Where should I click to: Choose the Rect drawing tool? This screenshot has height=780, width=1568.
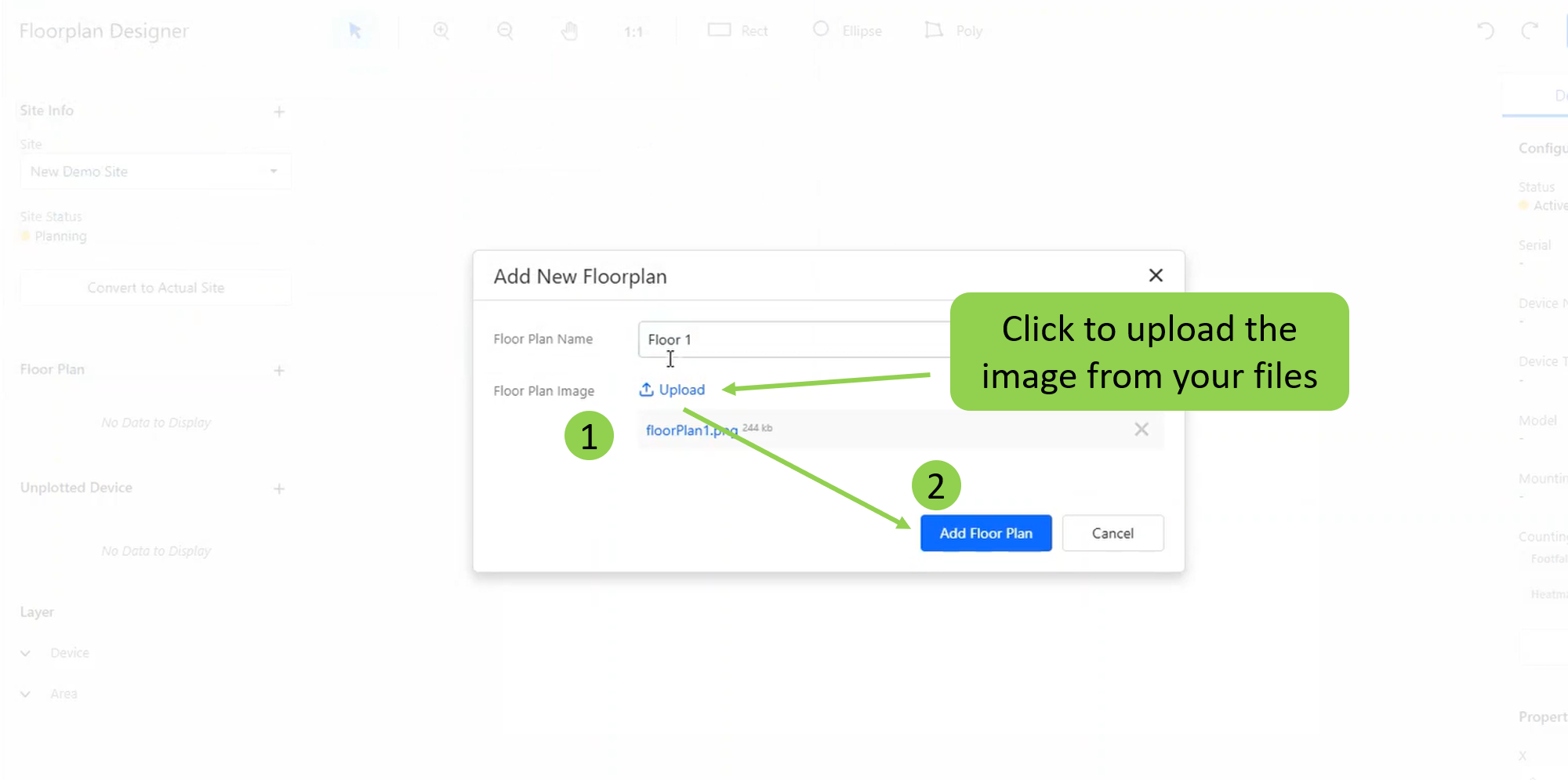click(738, 31)
